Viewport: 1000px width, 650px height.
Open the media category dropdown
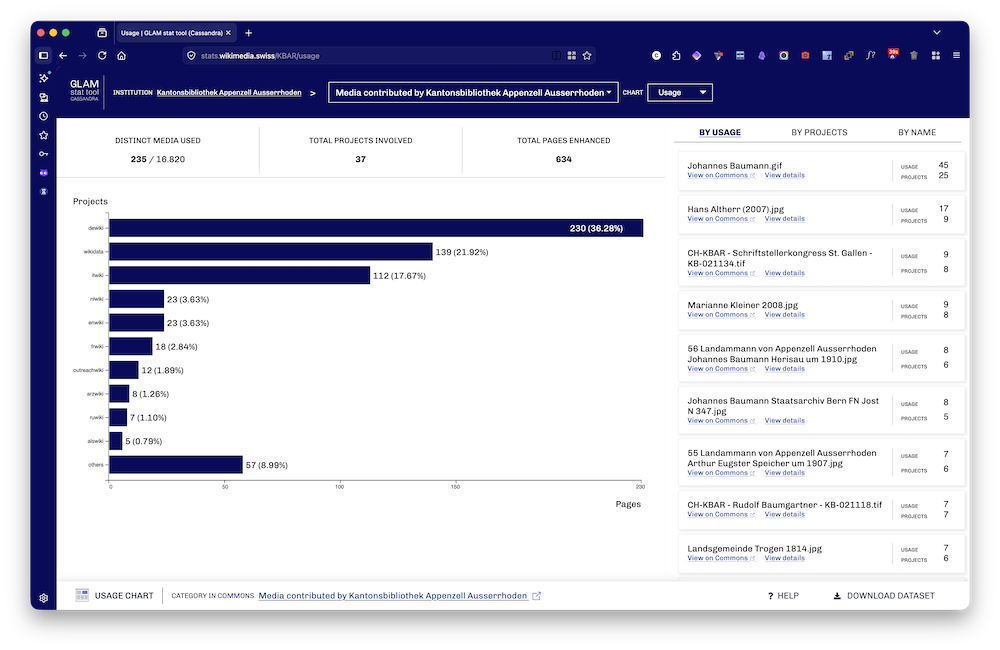tap(473, 92)
